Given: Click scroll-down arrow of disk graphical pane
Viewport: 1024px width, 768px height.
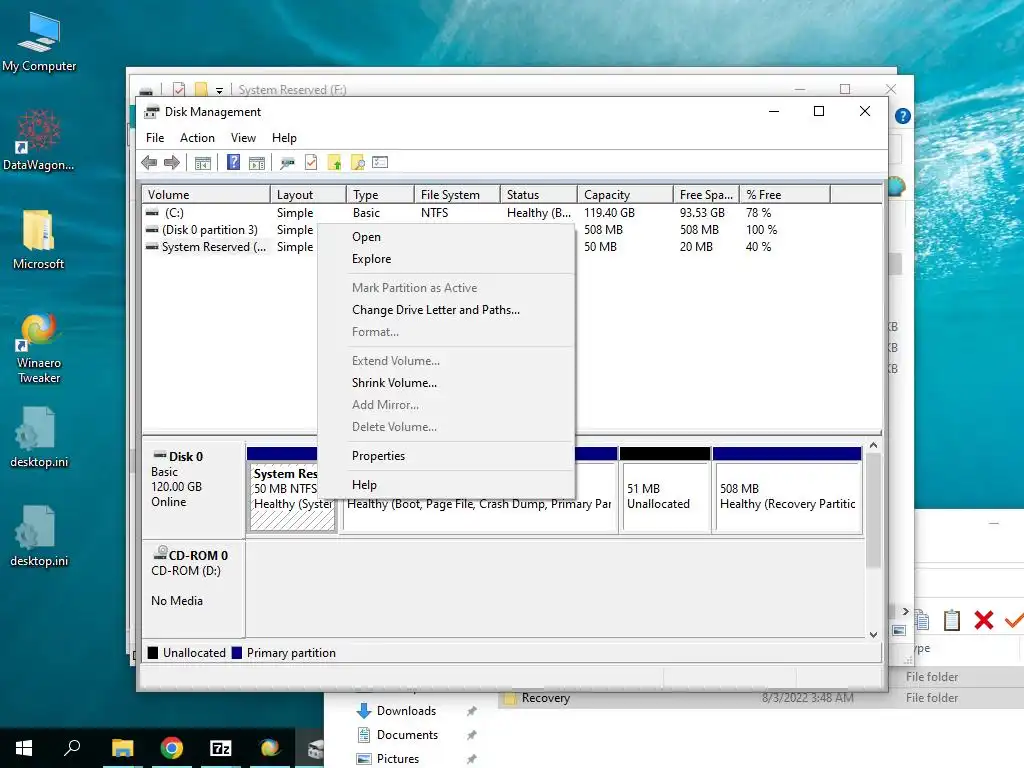Looking at the screenshot, I should pos(874,634).
